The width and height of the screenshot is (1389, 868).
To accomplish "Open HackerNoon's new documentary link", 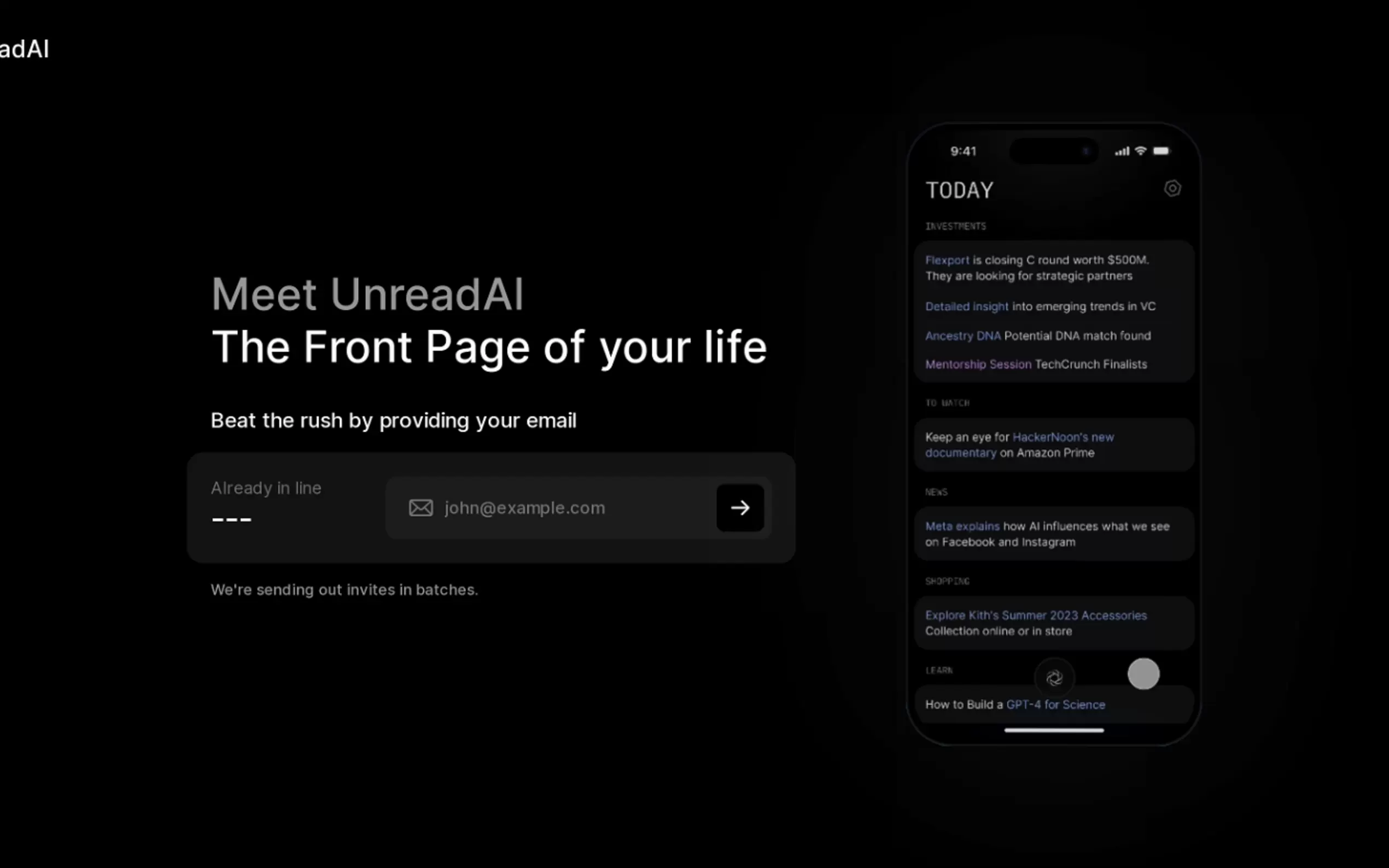I will 1063,436.
